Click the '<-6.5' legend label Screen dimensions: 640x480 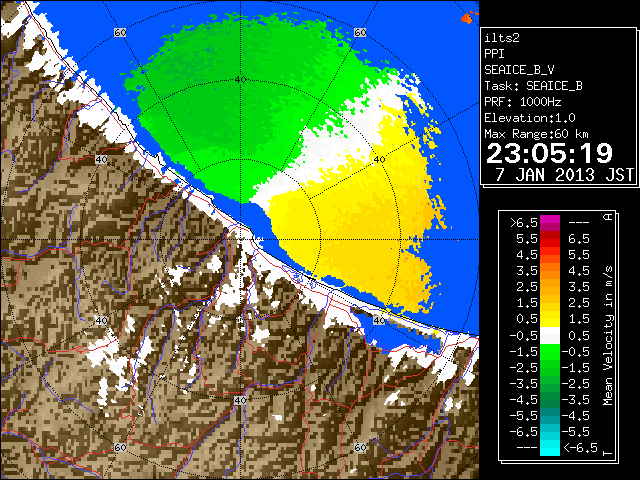pyautogui.click(x=580, y=448)
